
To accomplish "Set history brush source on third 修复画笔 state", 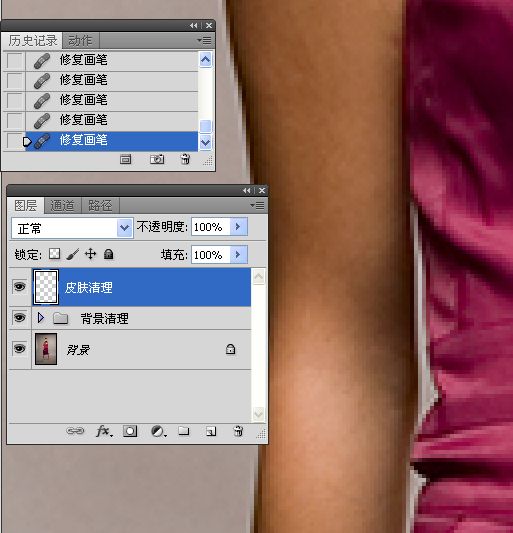I will (15, 101).
